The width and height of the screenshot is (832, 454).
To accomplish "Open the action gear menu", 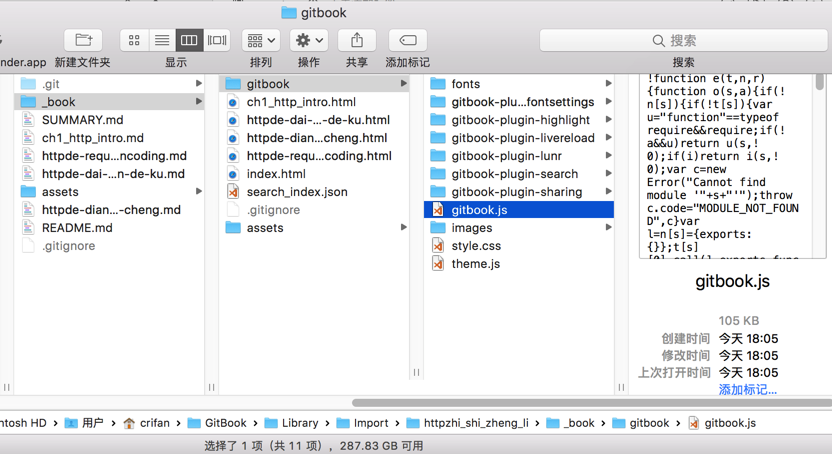I will 309,40.
